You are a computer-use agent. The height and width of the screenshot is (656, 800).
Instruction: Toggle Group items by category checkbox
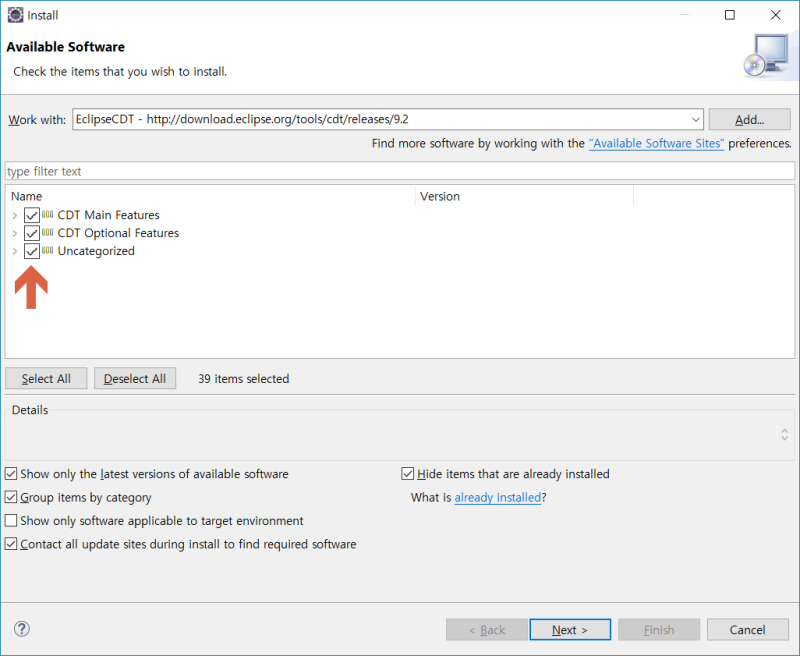tap(11, 497)
